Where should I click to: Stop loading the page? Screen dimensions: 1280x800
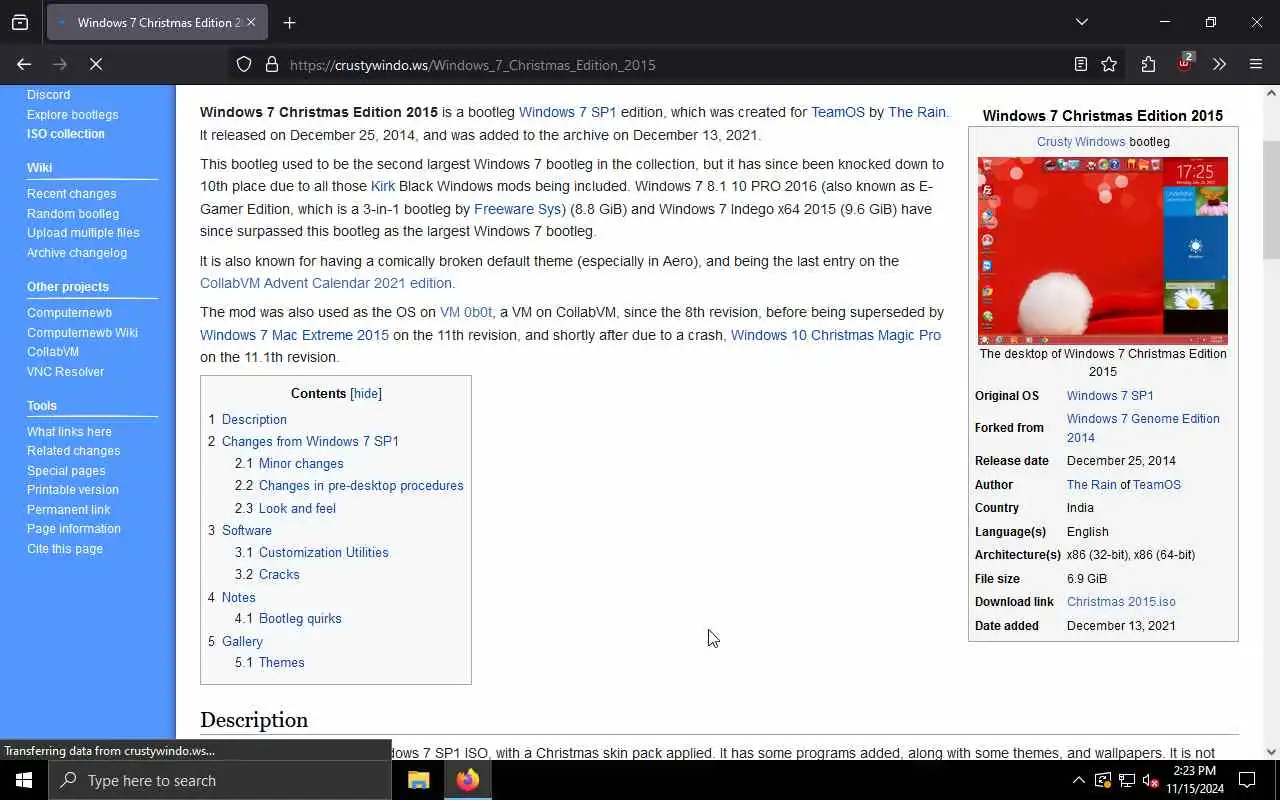pos(96,64)
